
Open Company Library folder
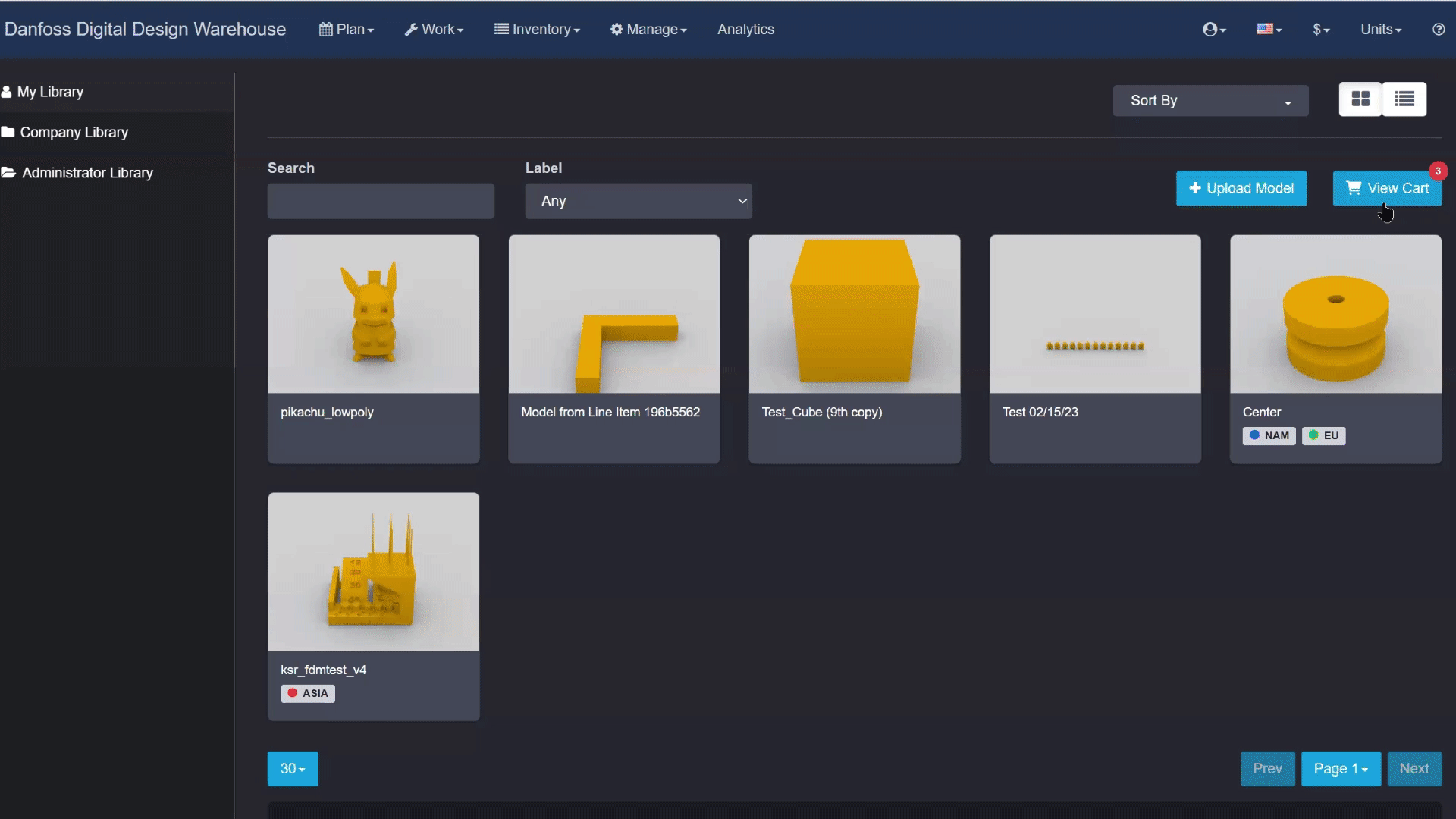(x=74, y=132)
